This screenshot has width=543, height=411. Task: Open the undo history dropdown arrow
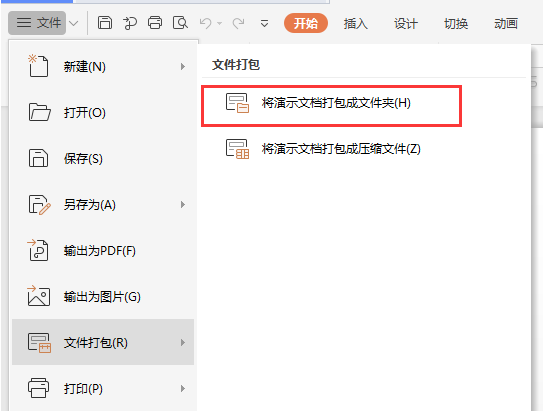click(x=219, y=24)
